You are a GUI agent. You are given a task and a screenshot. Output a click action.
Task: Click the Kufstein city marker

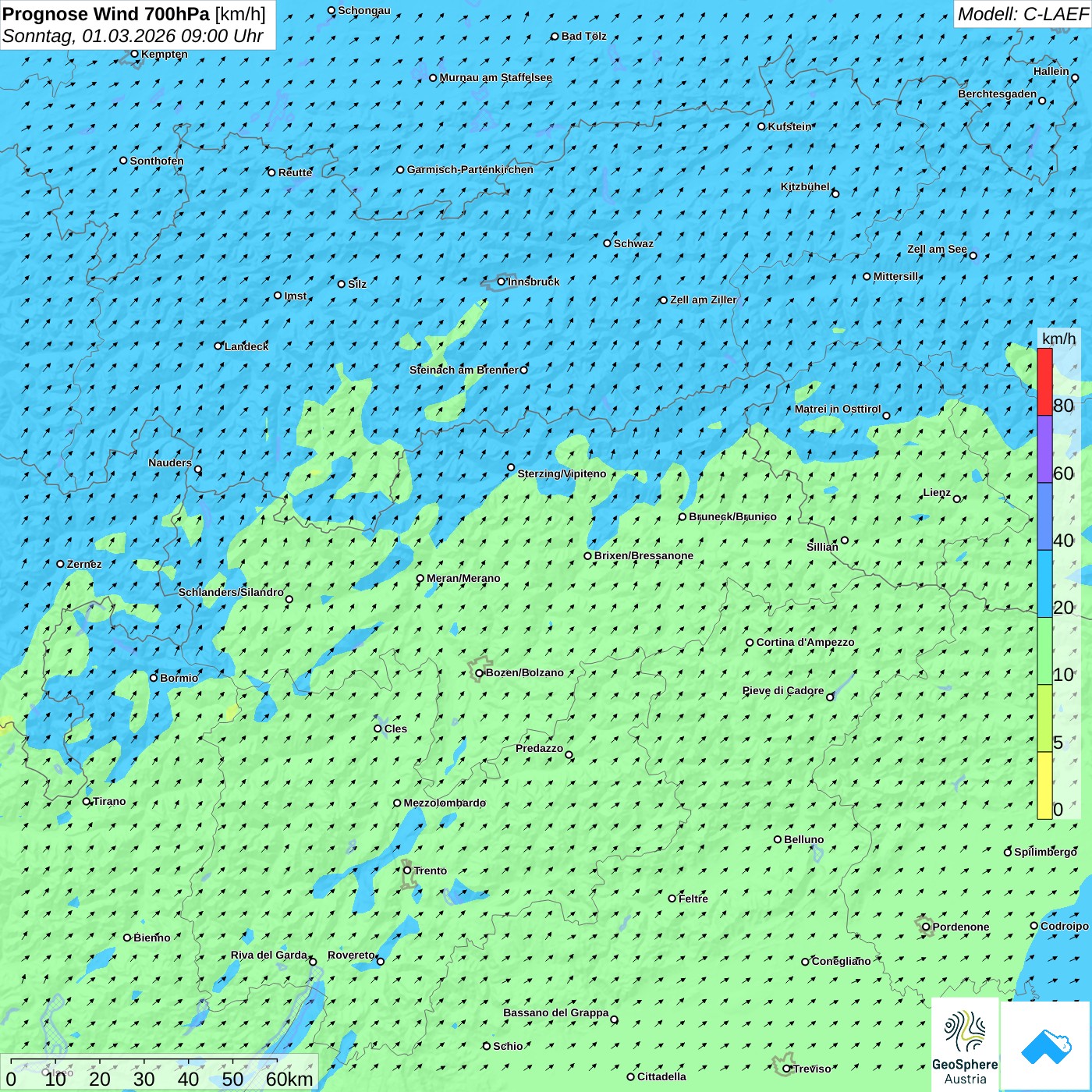click(762, 126)
